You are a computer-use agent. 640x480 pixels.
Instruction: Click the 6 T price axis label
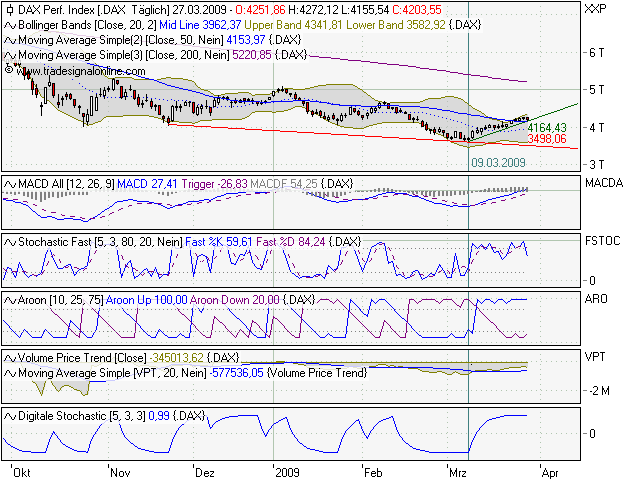[x=596, y=53]
